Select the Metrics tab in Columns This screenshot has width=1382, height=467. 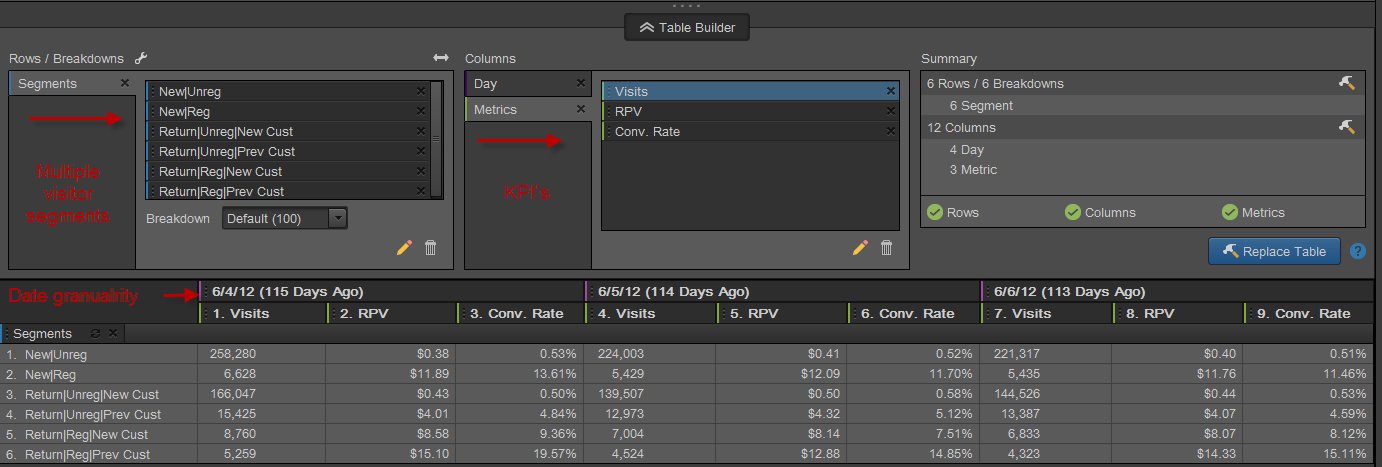tap(519, 110)
